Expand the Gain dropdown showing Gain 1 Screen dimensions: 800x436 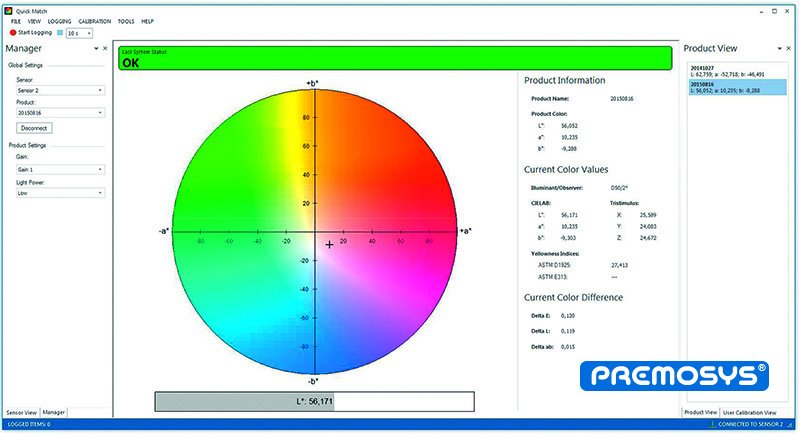click(x=60, y=169)
